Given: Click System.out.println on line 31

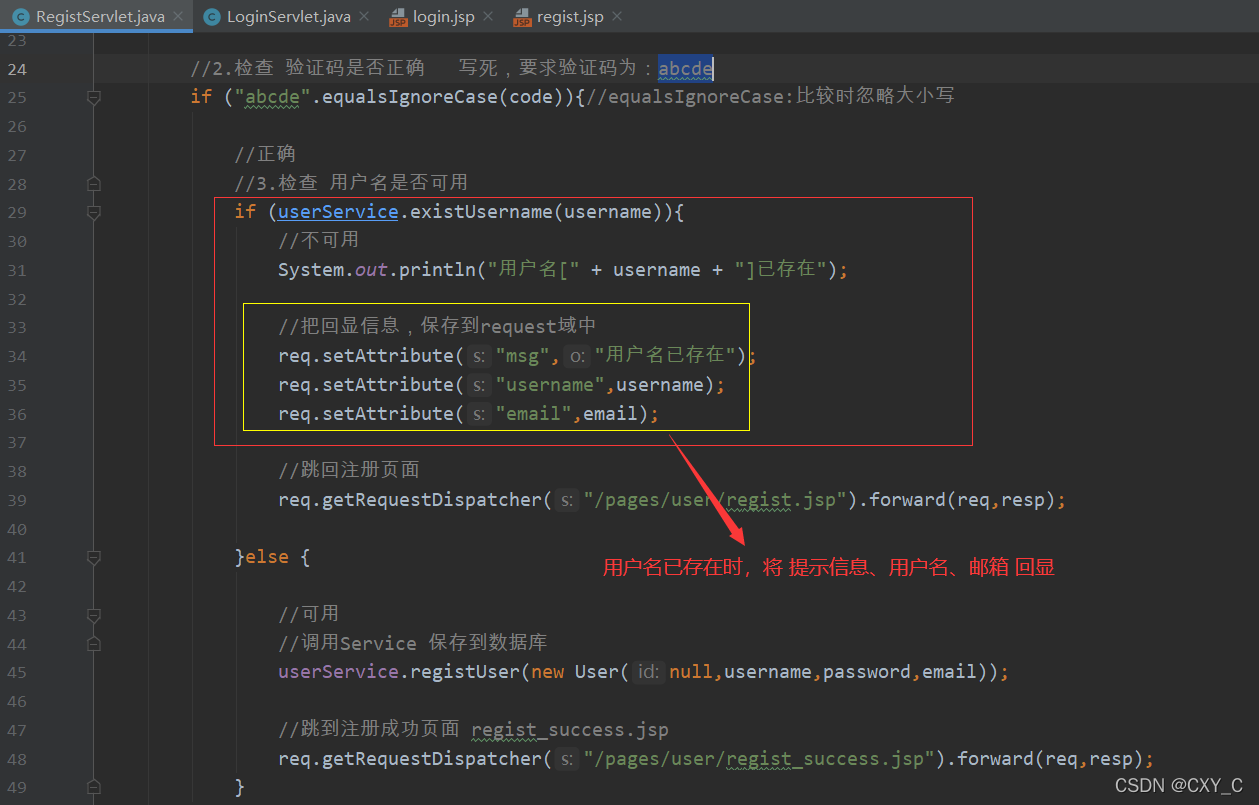Looking at the screenshot, I should (x=377, y=270).
